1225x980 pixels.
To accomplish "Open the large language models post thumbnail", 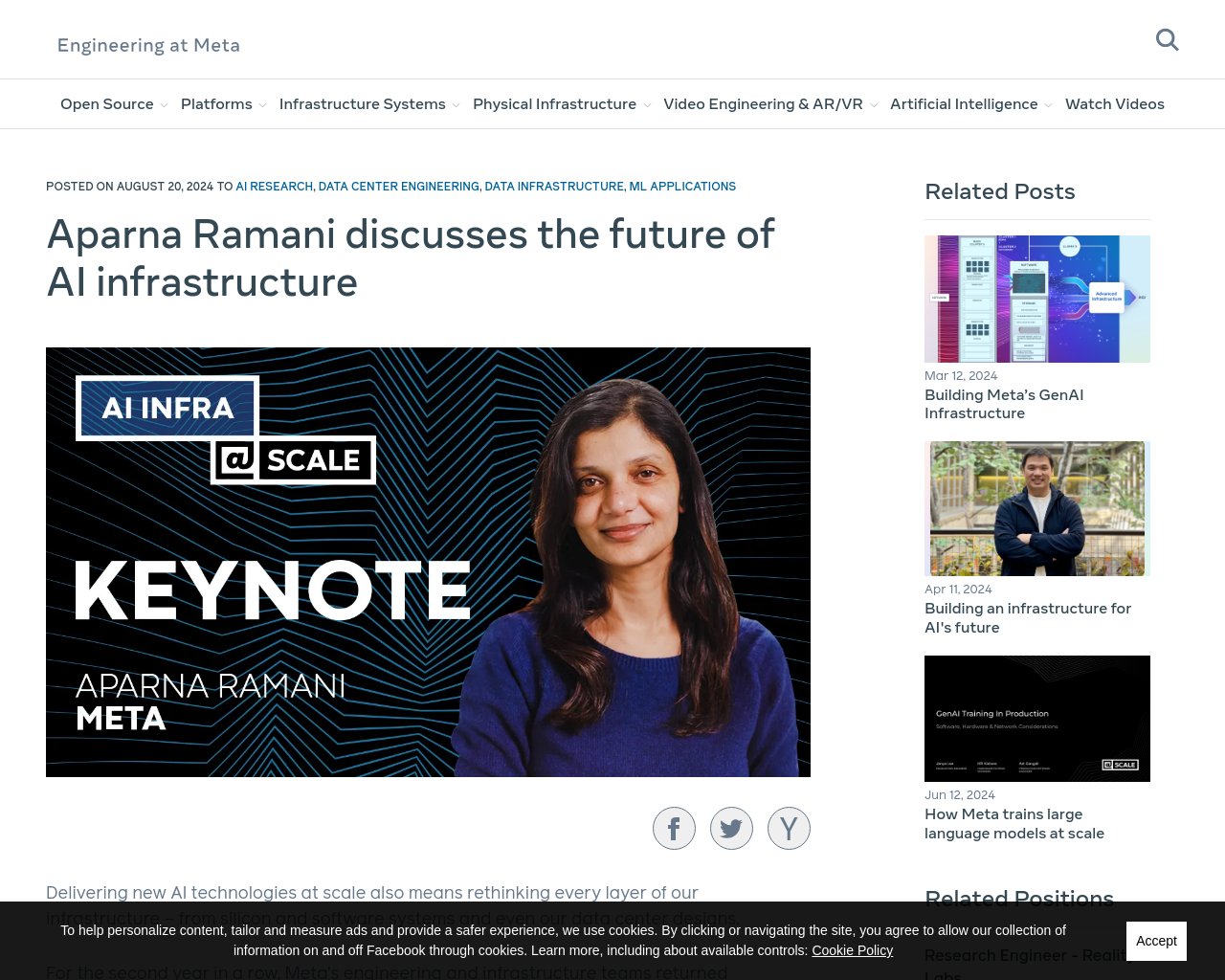I will [1037, 718].
